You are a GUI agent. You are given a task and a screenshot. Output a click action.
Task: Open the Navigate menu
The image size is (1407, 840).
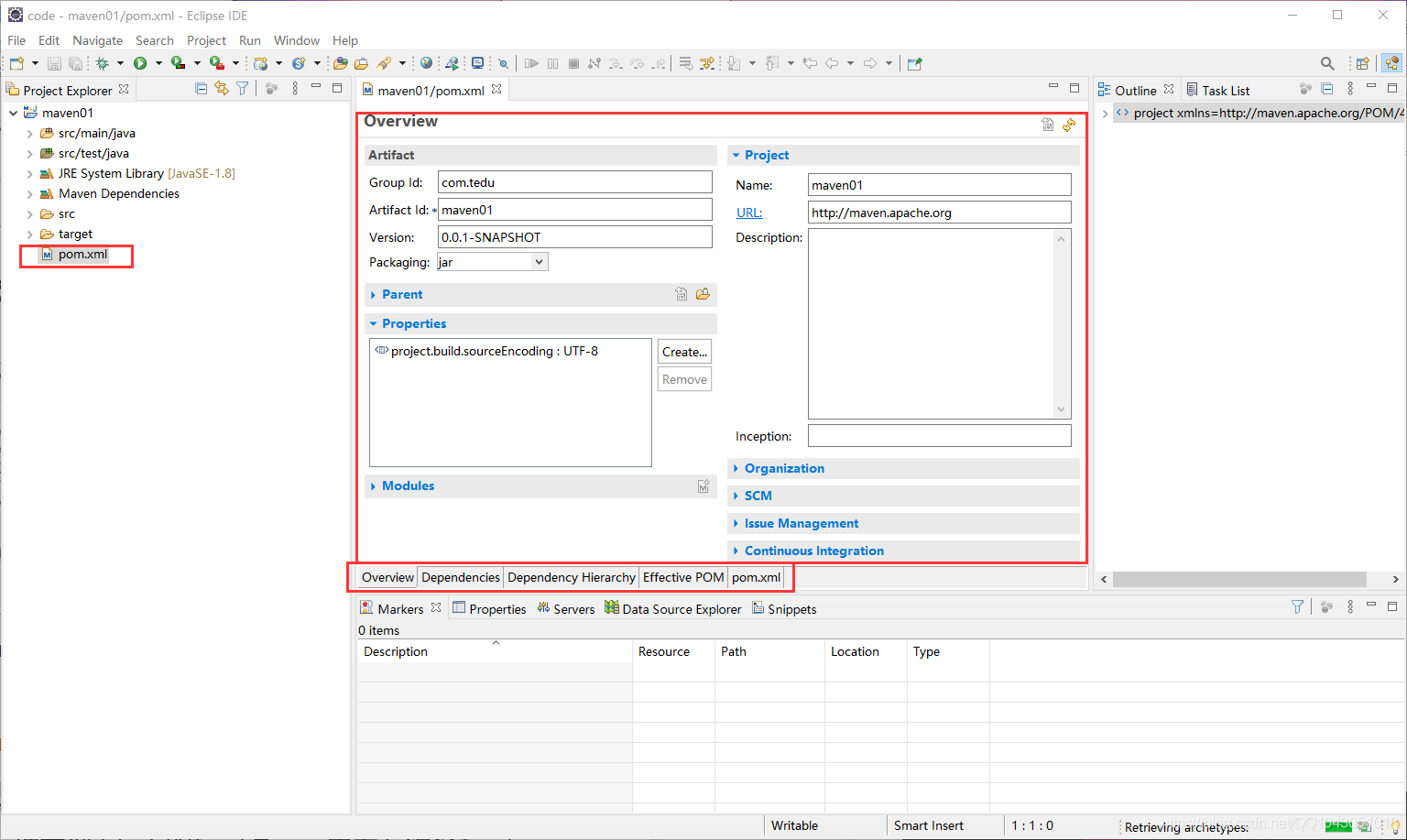(97, 40)
